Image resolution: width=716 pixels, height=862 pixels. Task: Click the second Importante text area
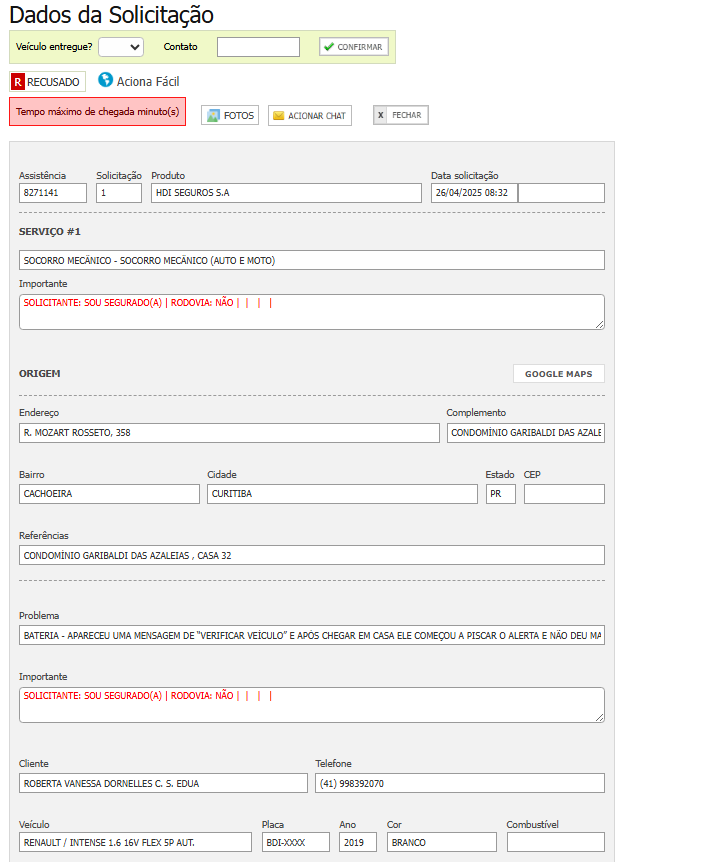click(312, 705)
